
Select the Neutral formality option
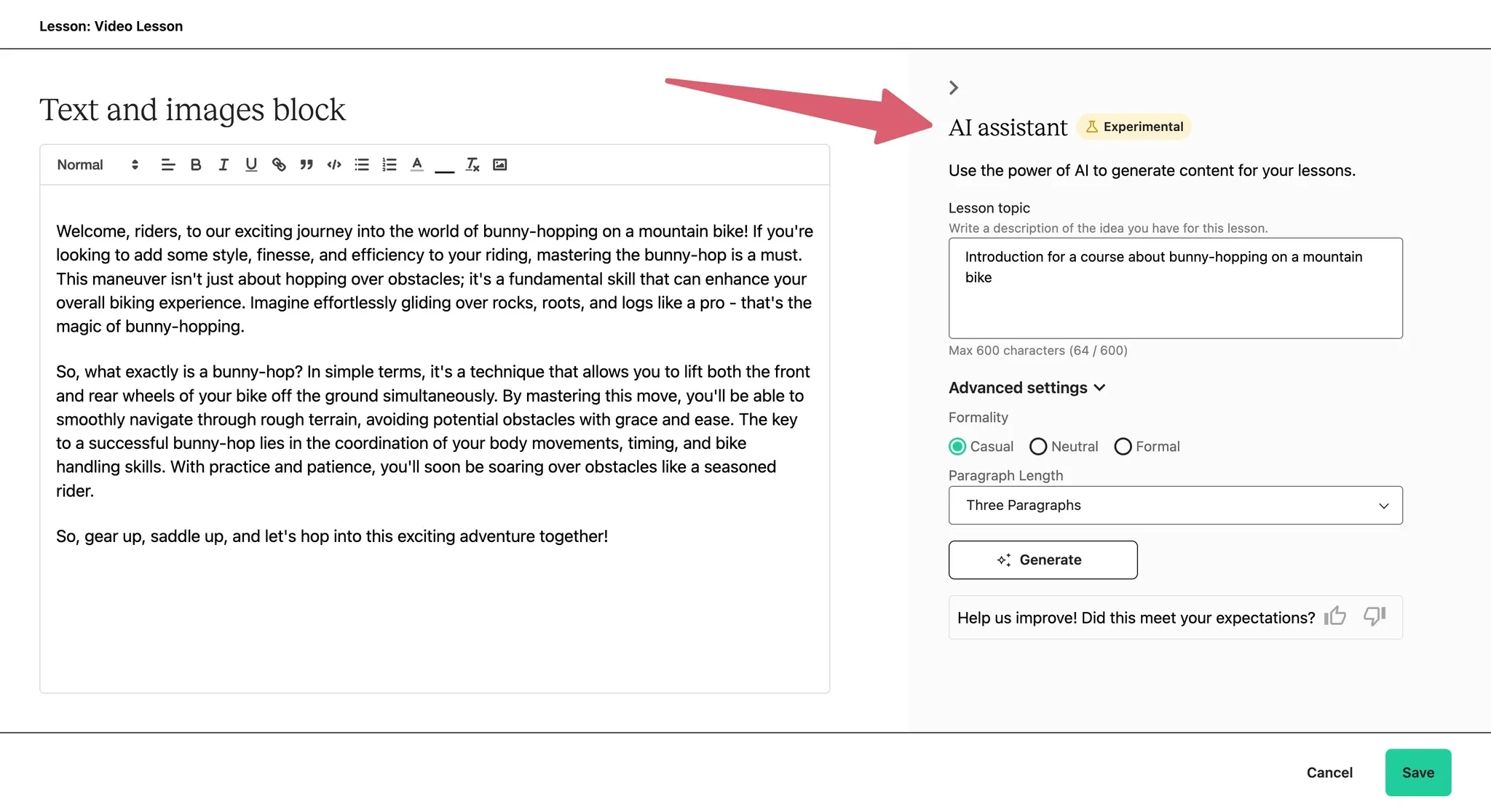[x=1038, y=446]
